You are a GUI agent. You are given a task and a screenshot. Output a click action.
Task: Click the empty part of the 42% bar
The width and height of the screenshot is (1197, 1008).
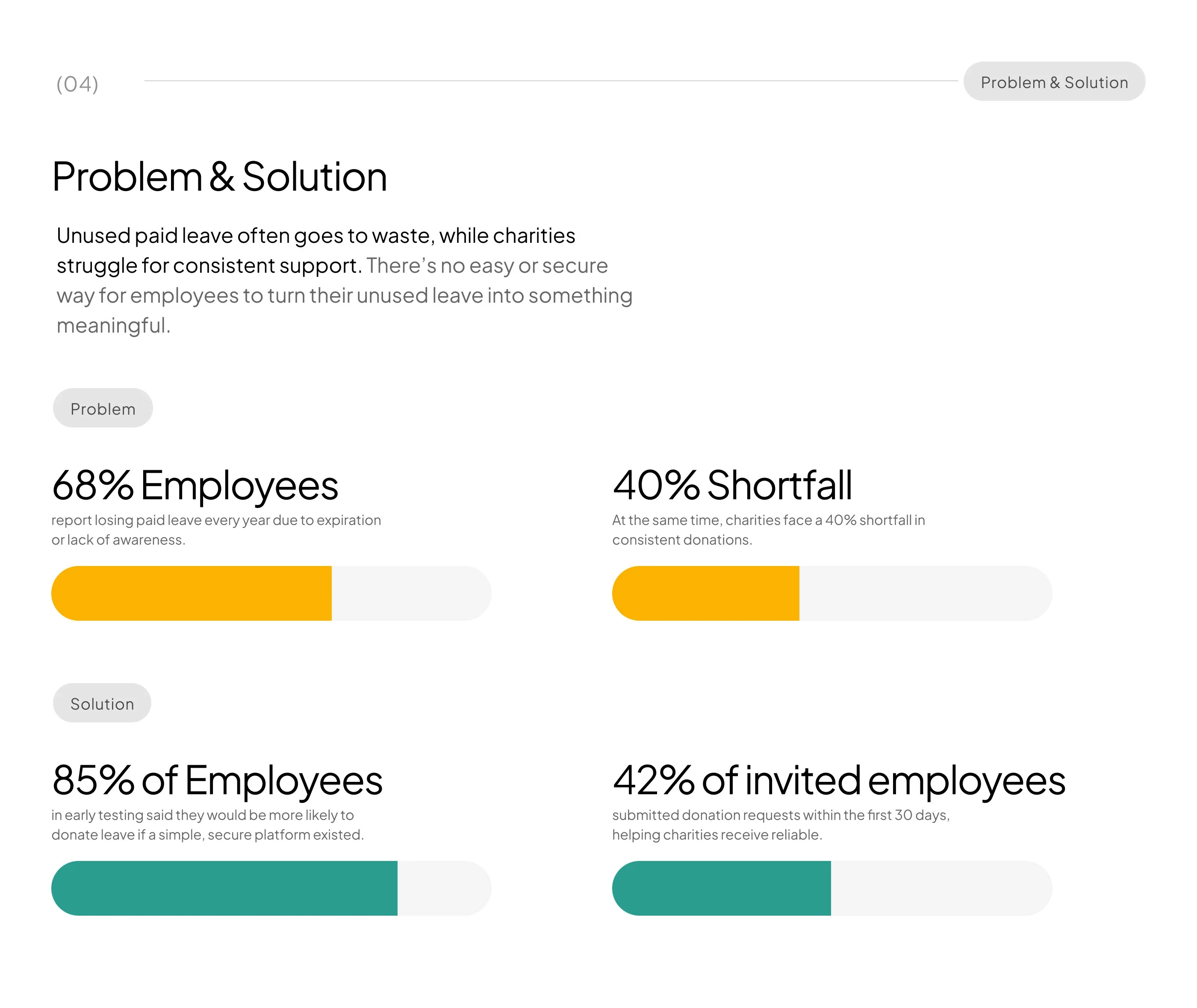[x=940, y=888]
